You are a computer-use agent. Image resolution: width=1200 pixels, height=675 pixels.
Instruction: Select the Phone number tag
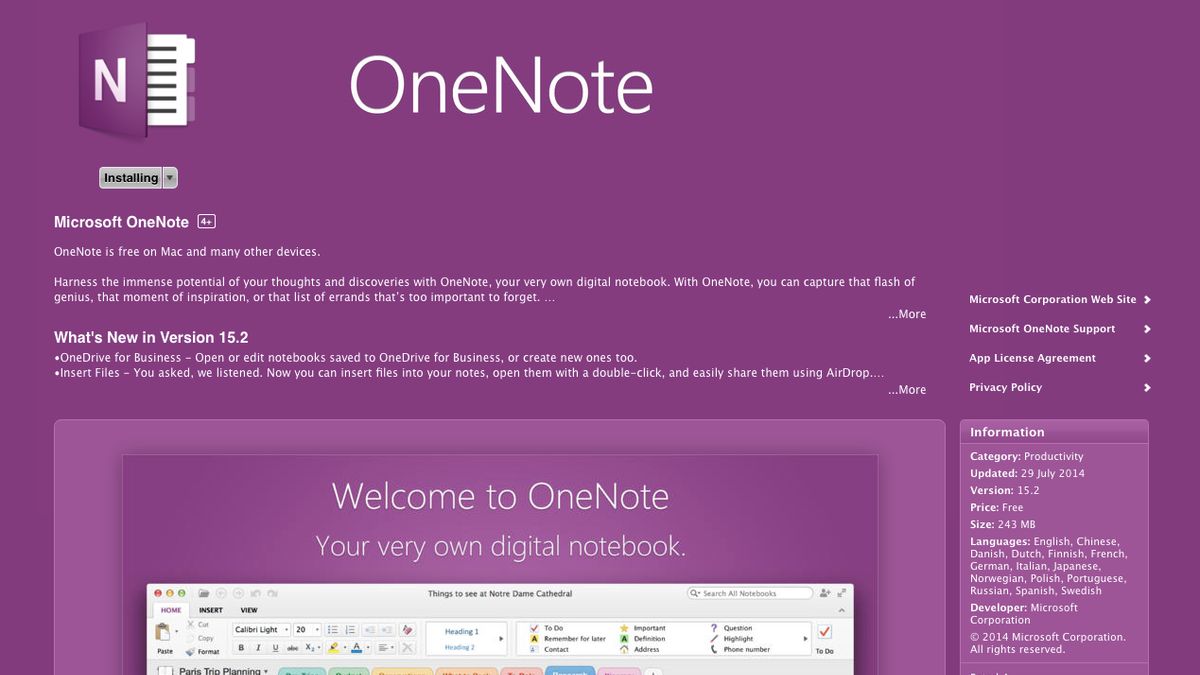[x=739, y=649]
